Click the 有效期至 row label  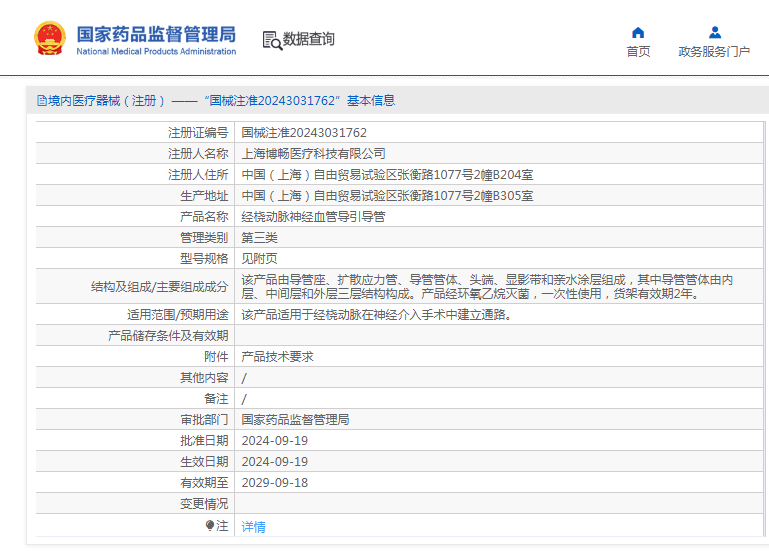204,483
